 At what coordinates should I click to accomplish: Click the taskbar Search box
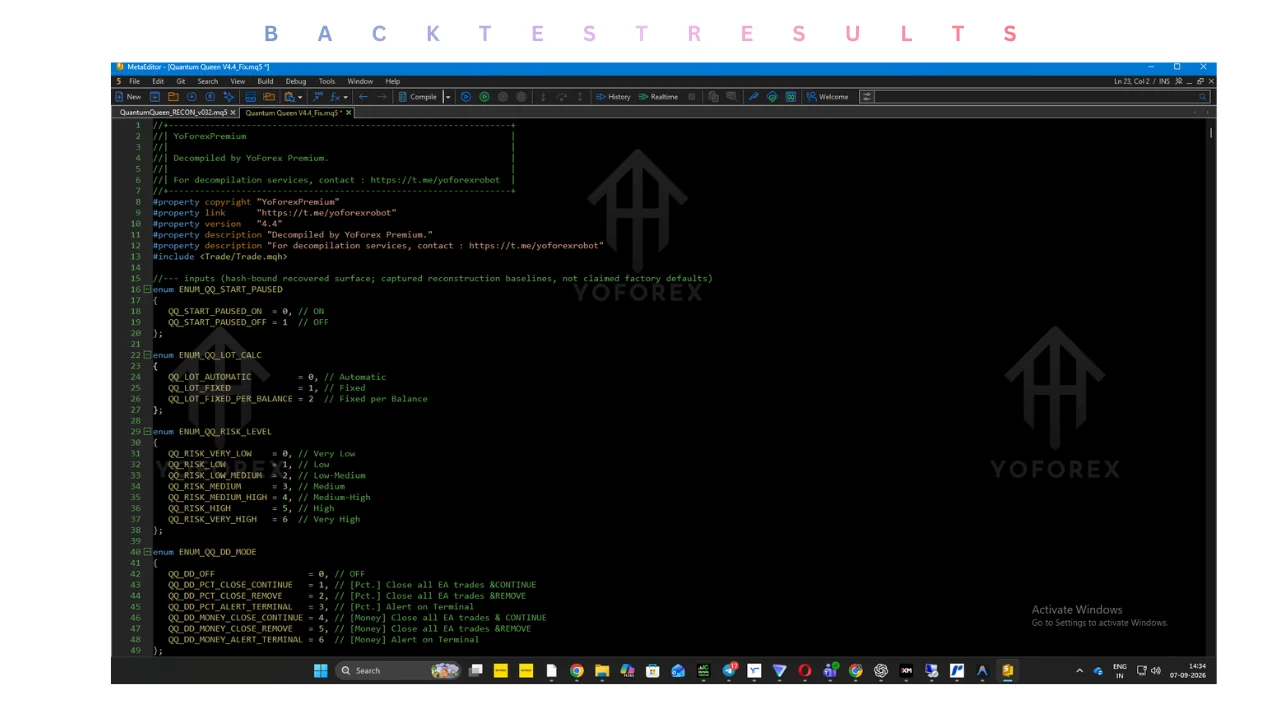coord(399,671)
